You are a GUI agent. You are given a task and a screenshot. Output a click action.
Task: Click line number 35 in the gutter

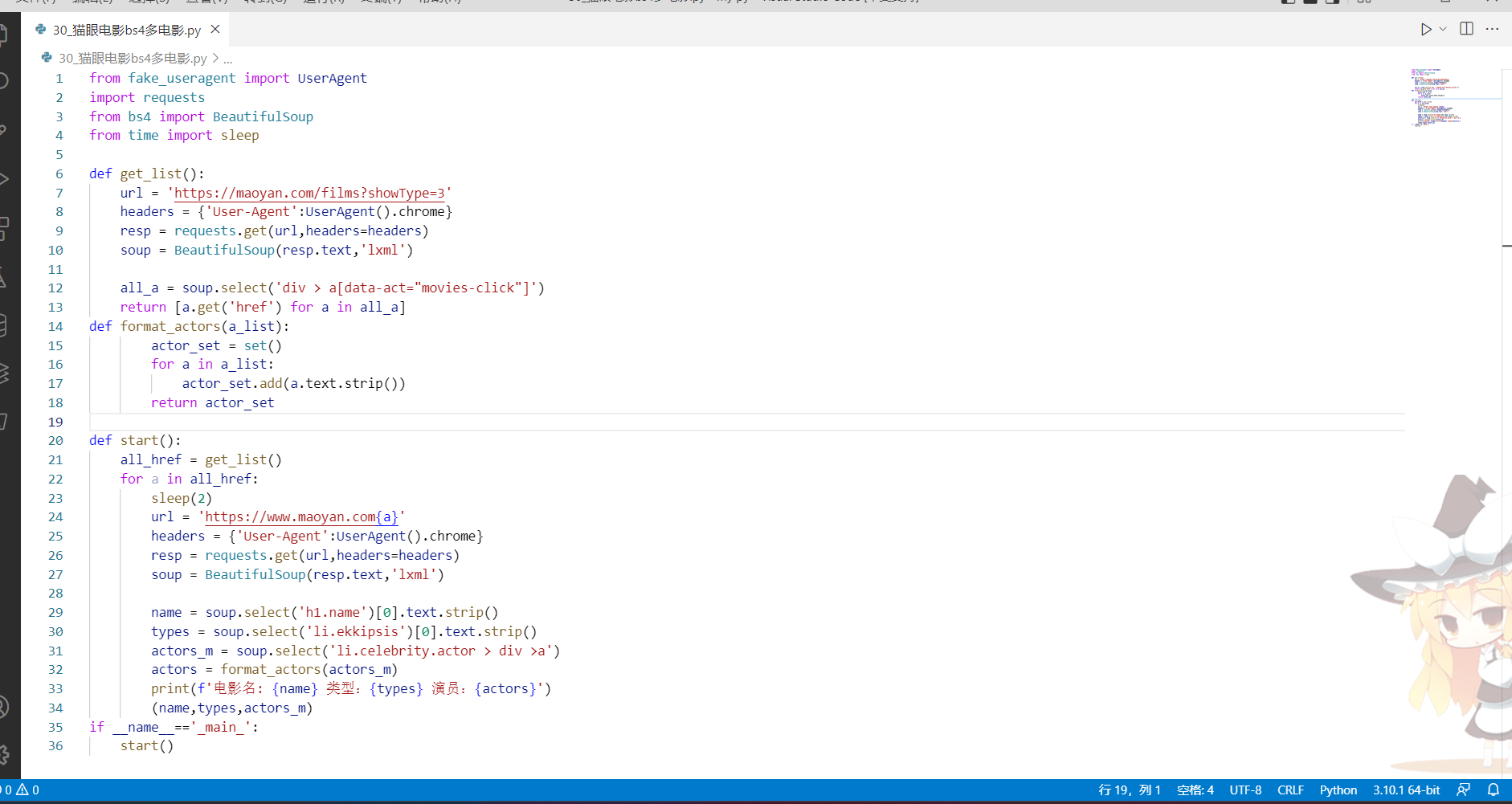tap(55, 727)
